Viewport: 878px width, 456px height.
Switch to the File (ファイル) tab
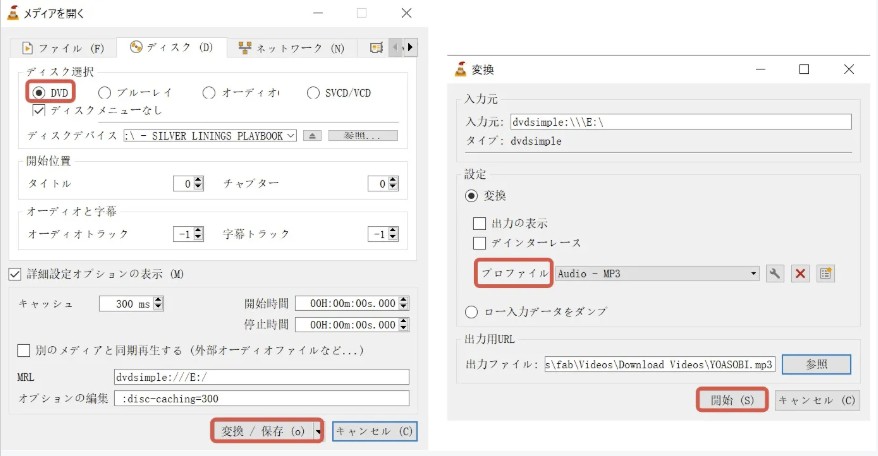63,48
